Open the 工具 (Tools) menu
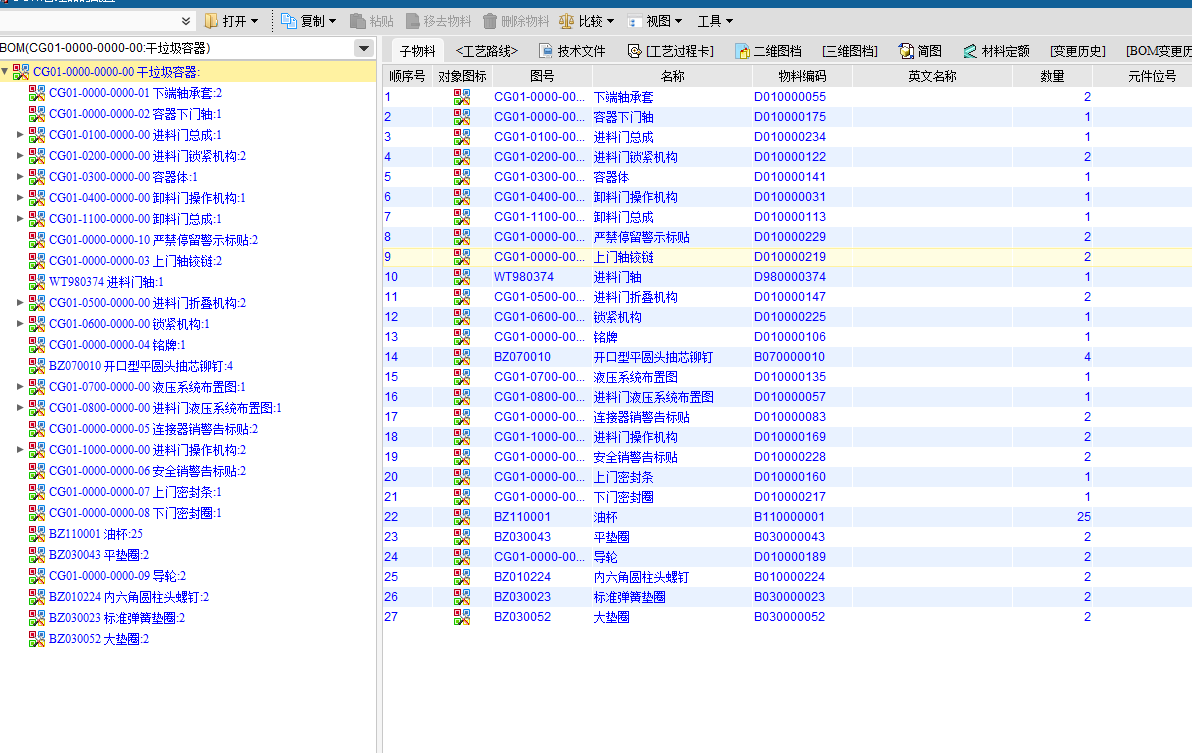Image resolution: width=1192 pixels, height=753 pixels. click(x=714, y=21)
